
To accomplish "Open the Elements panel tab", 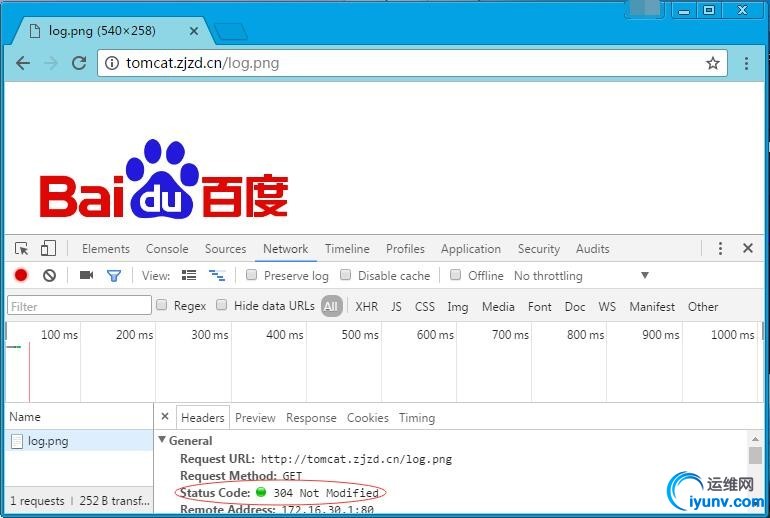I will [x=106, y=248].
